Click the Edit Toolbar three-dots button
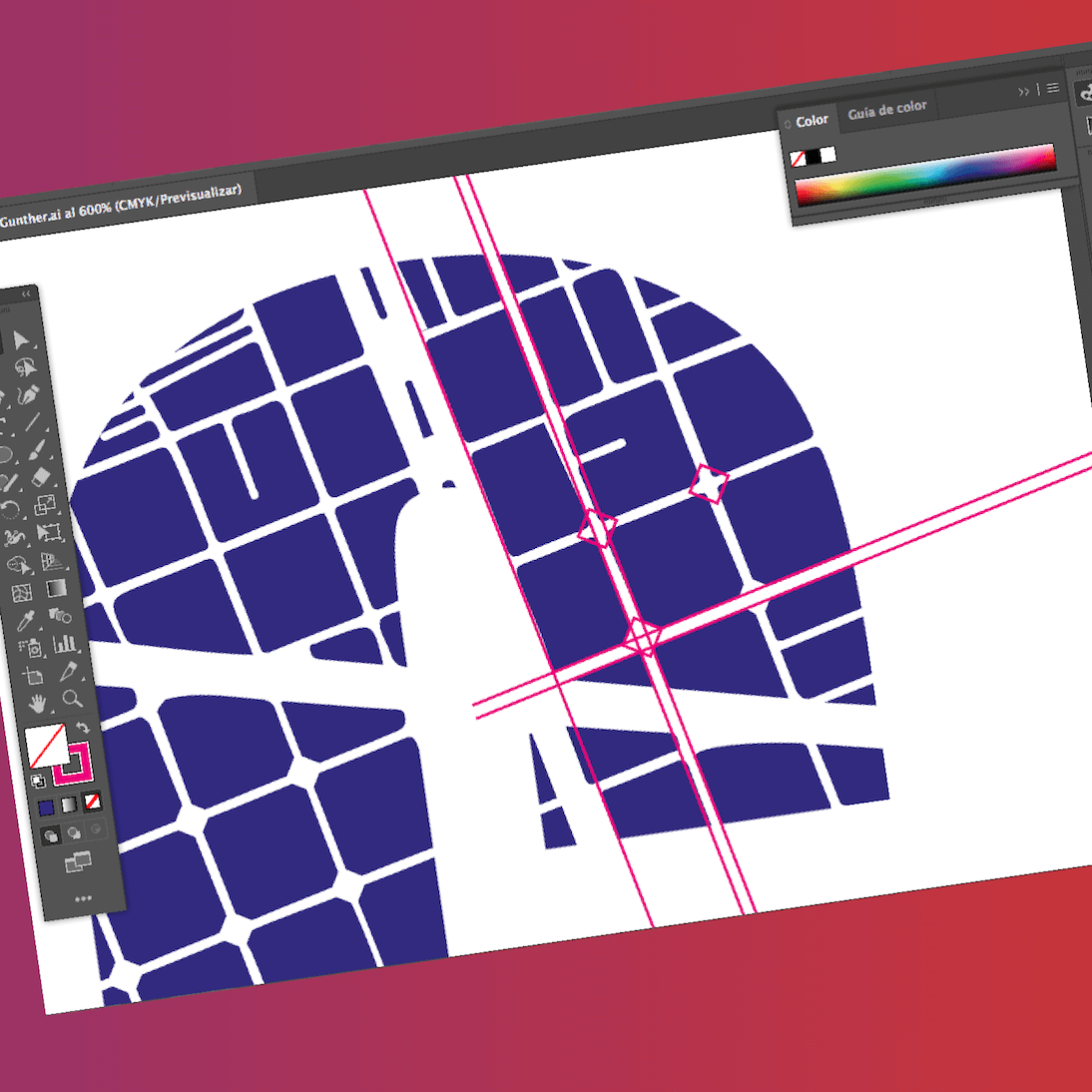1092x1092 pixels. click(83, 898)
